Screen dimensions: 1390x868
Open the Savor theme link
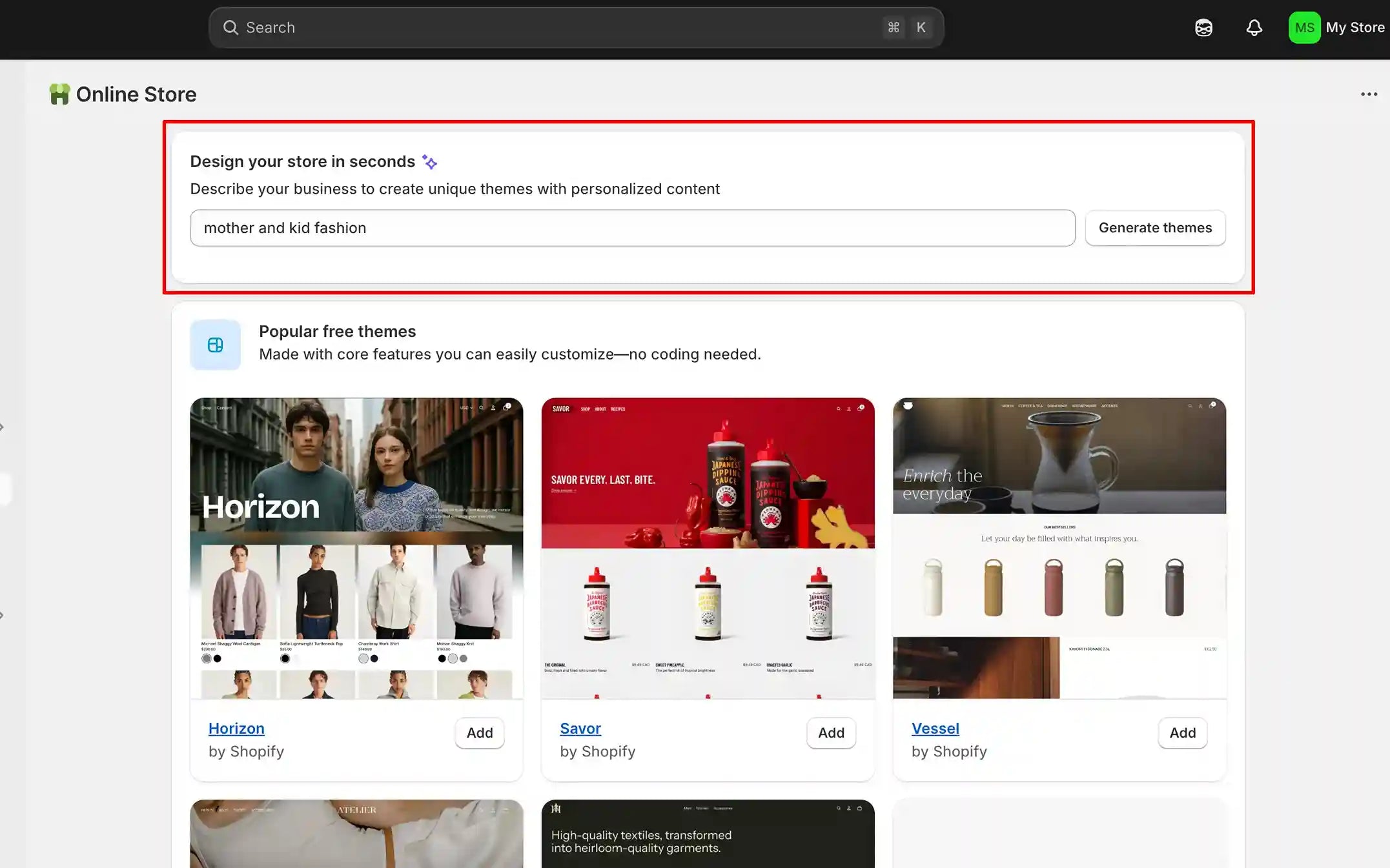(x=580, y=728)
